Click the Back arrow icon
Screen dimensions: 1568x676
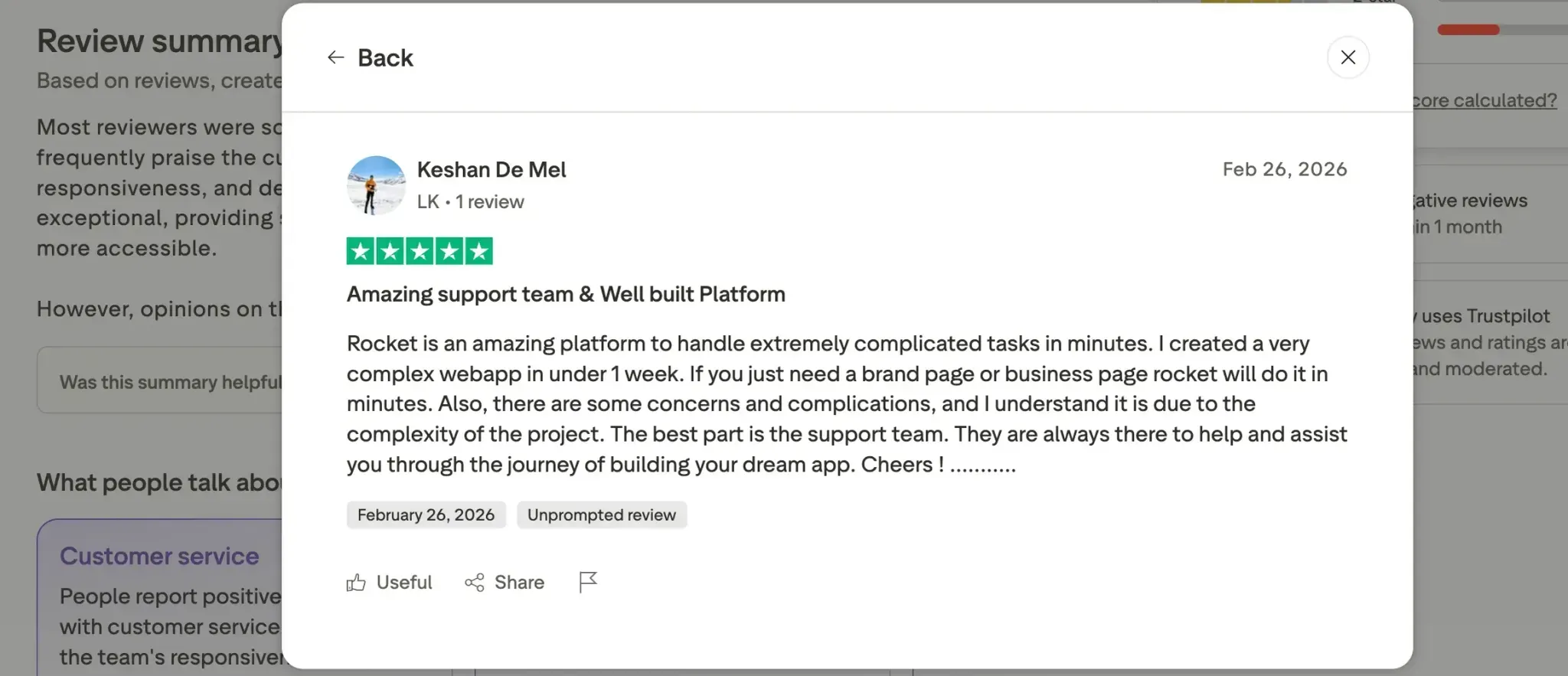click(335, 57)
